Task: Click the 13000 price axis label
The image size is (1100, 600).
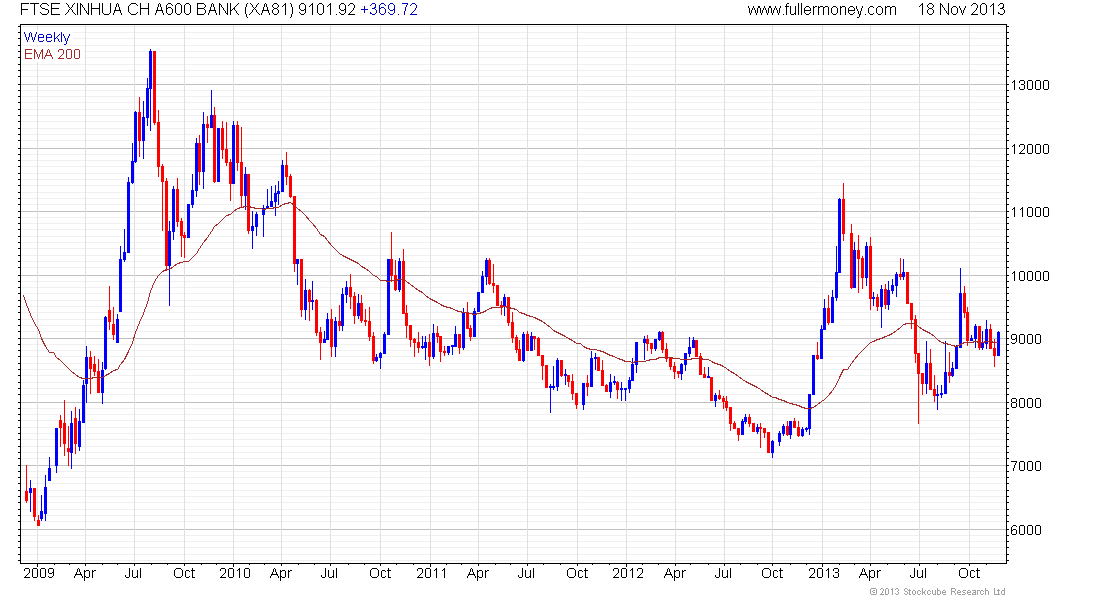Action: (1030, 85)
